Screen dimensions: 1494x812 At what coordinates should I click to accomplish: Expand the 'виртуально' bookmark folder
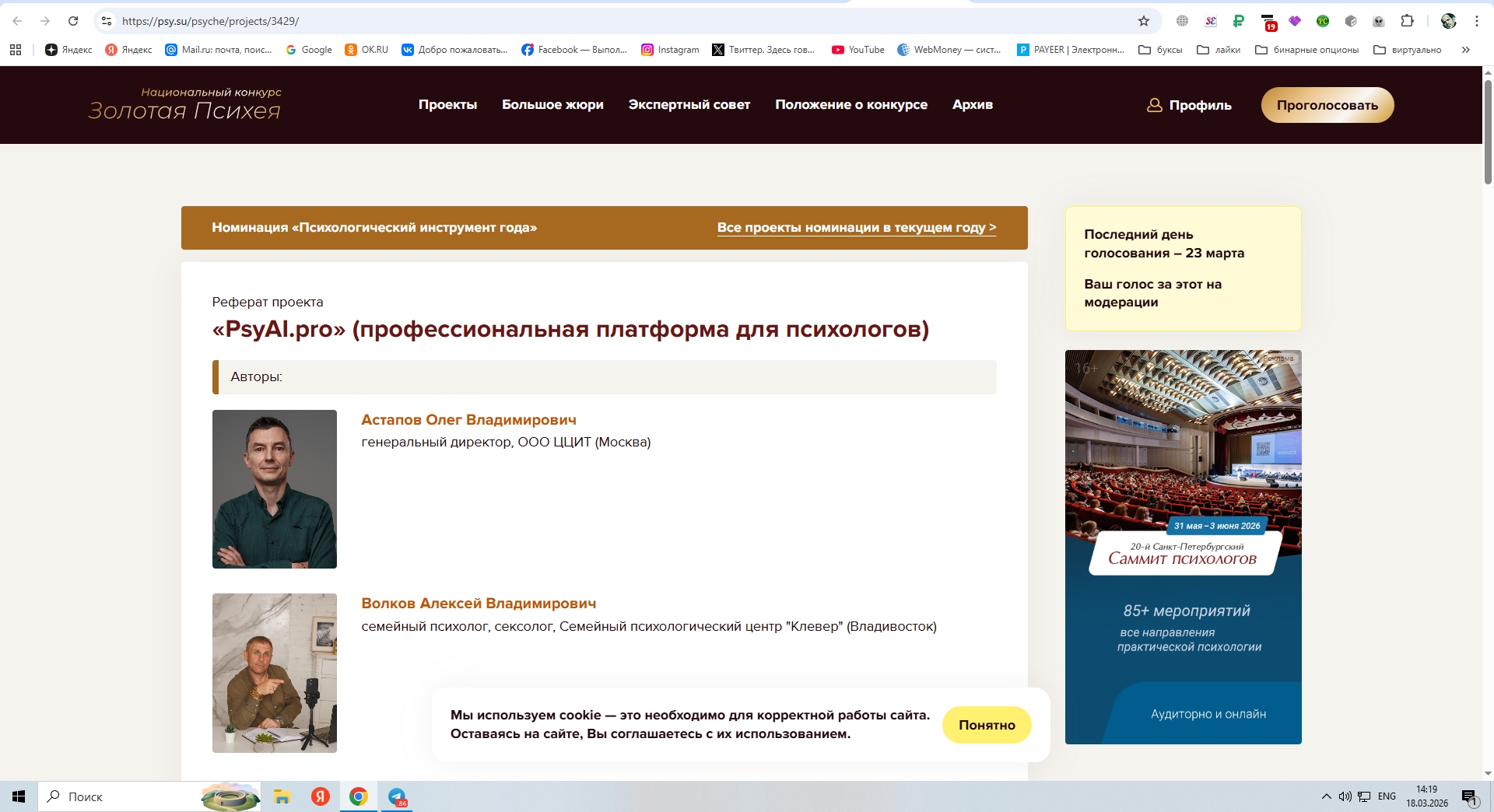point(1408,50)
